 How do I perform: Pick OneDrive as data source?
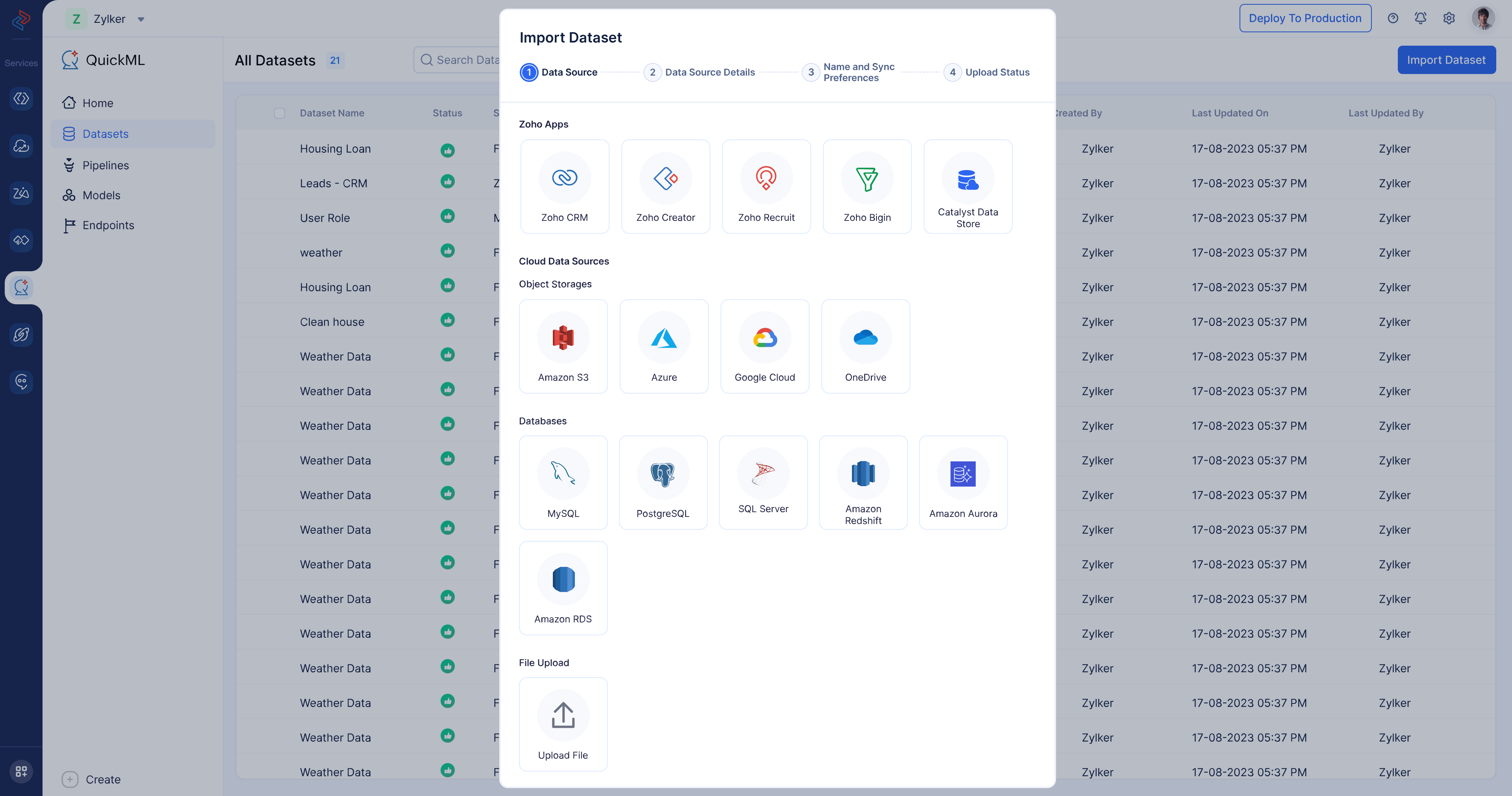point(866,346)
